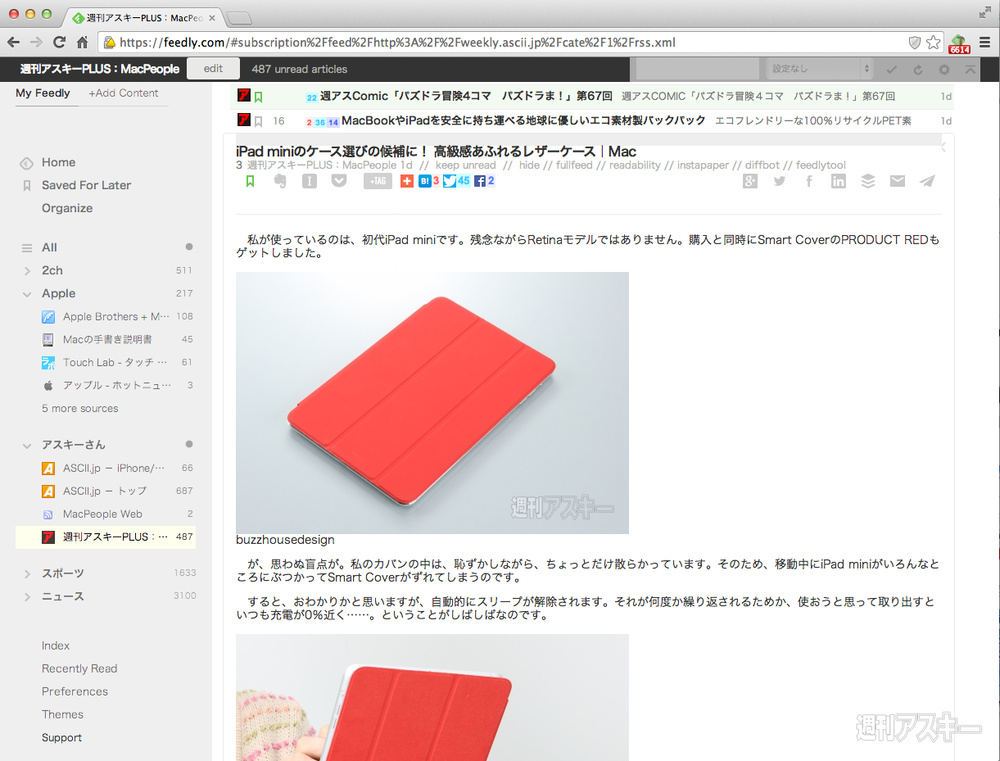Click keep unread link

466,165
